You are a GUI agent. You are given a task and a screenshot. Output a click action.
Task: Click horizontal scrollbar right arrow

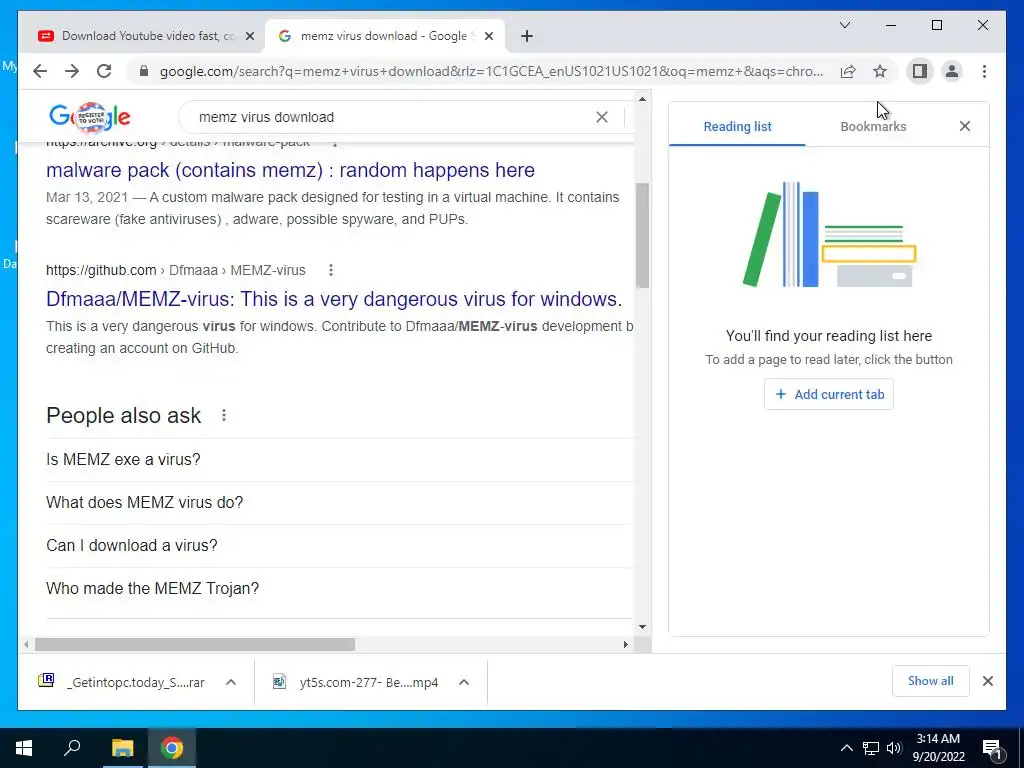[x=626, y=645]
